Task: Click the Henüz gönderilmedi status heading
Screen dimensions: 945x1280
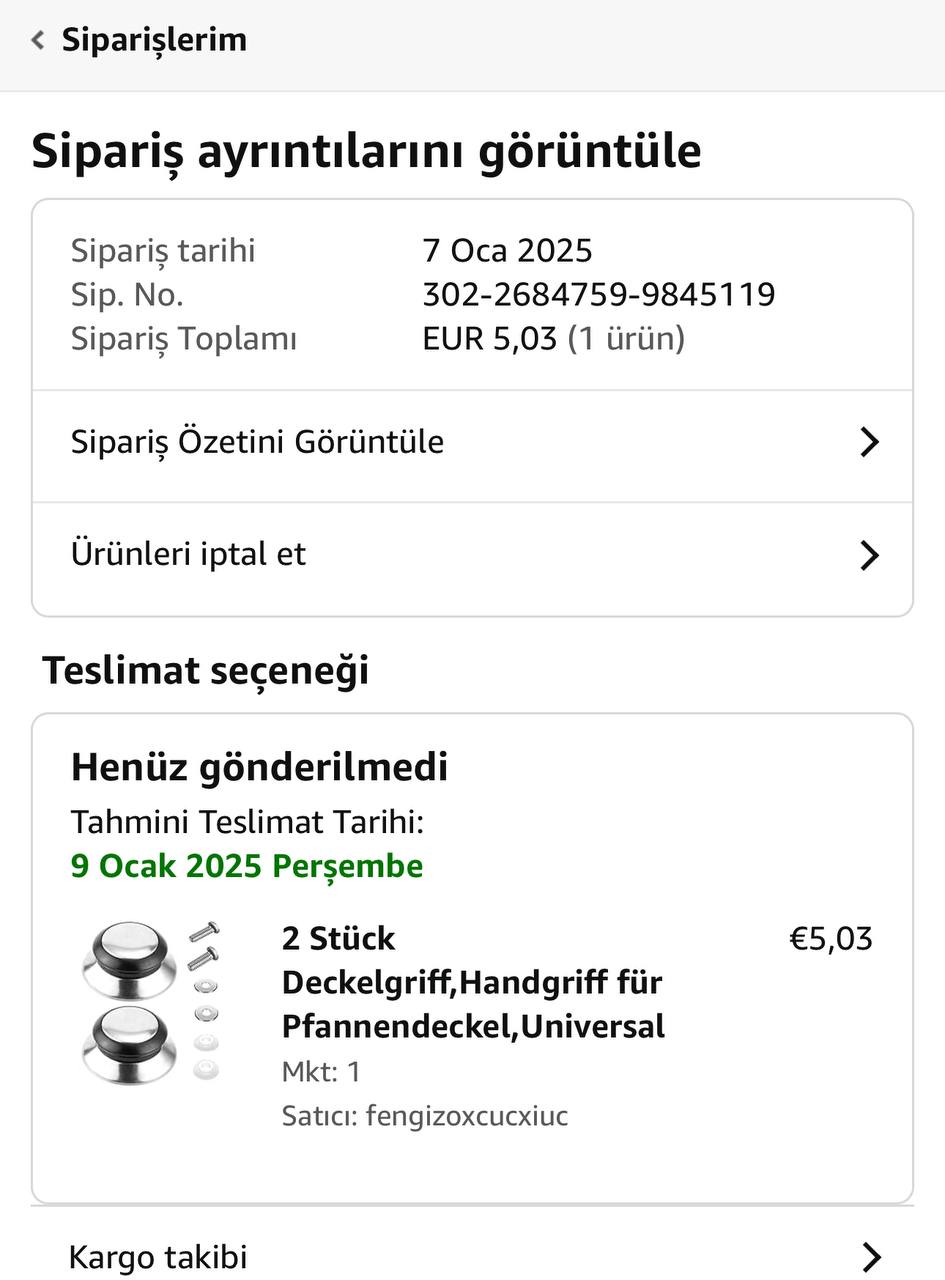Action: click(259, 767)
